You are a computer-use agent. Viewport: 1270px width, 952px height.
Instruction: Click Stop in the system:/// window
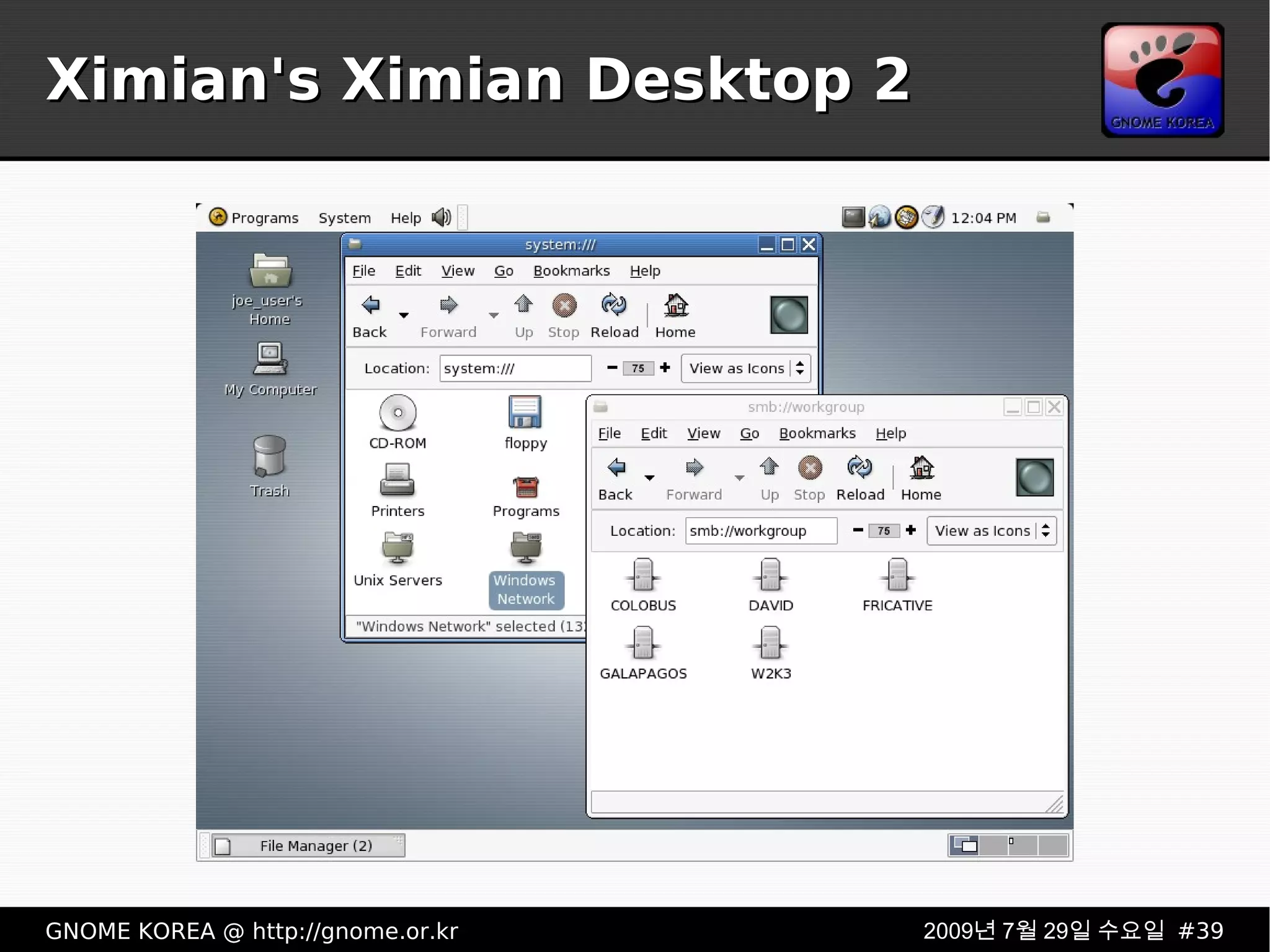[564, 316]
